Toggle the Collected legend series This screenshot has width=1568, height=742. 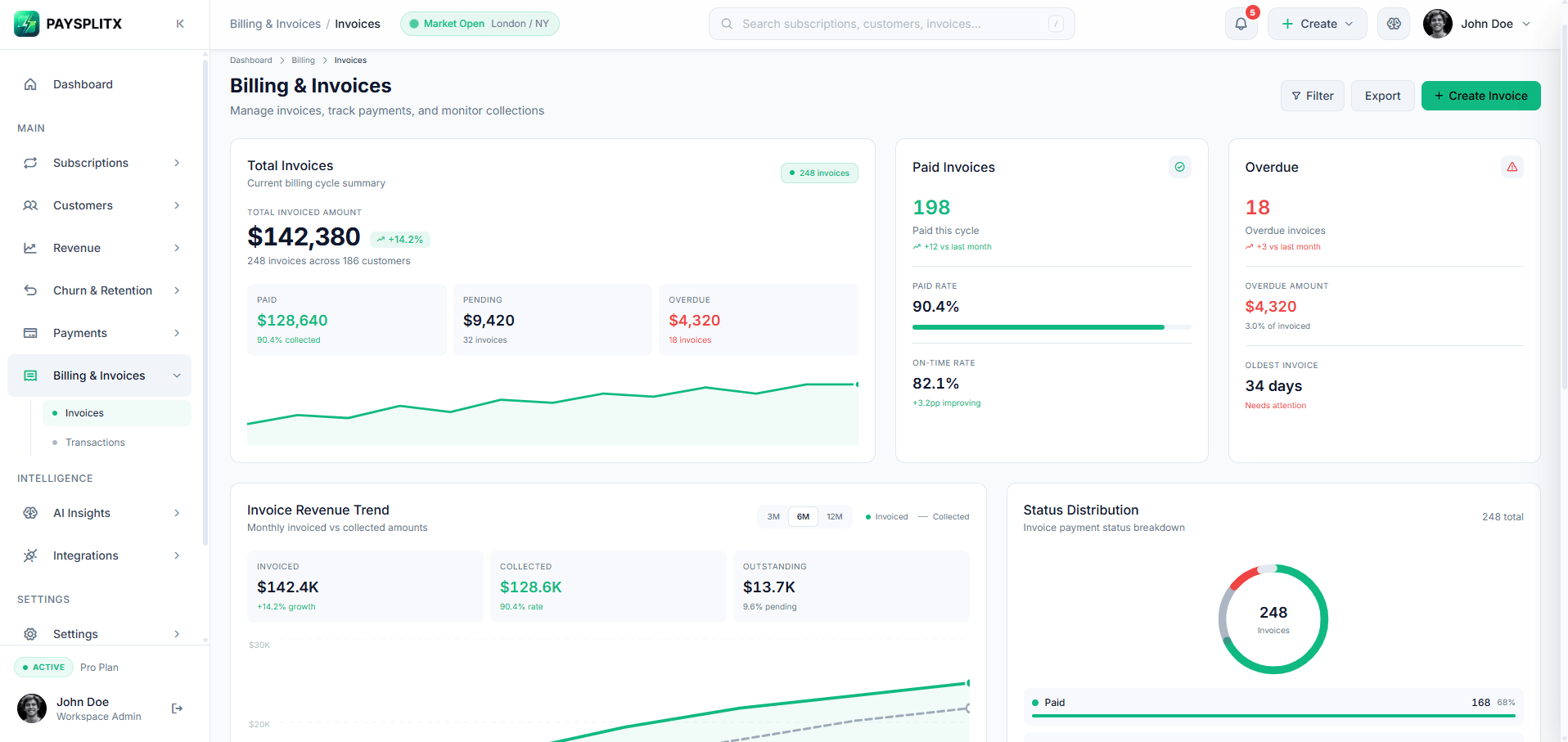[944, 516]
